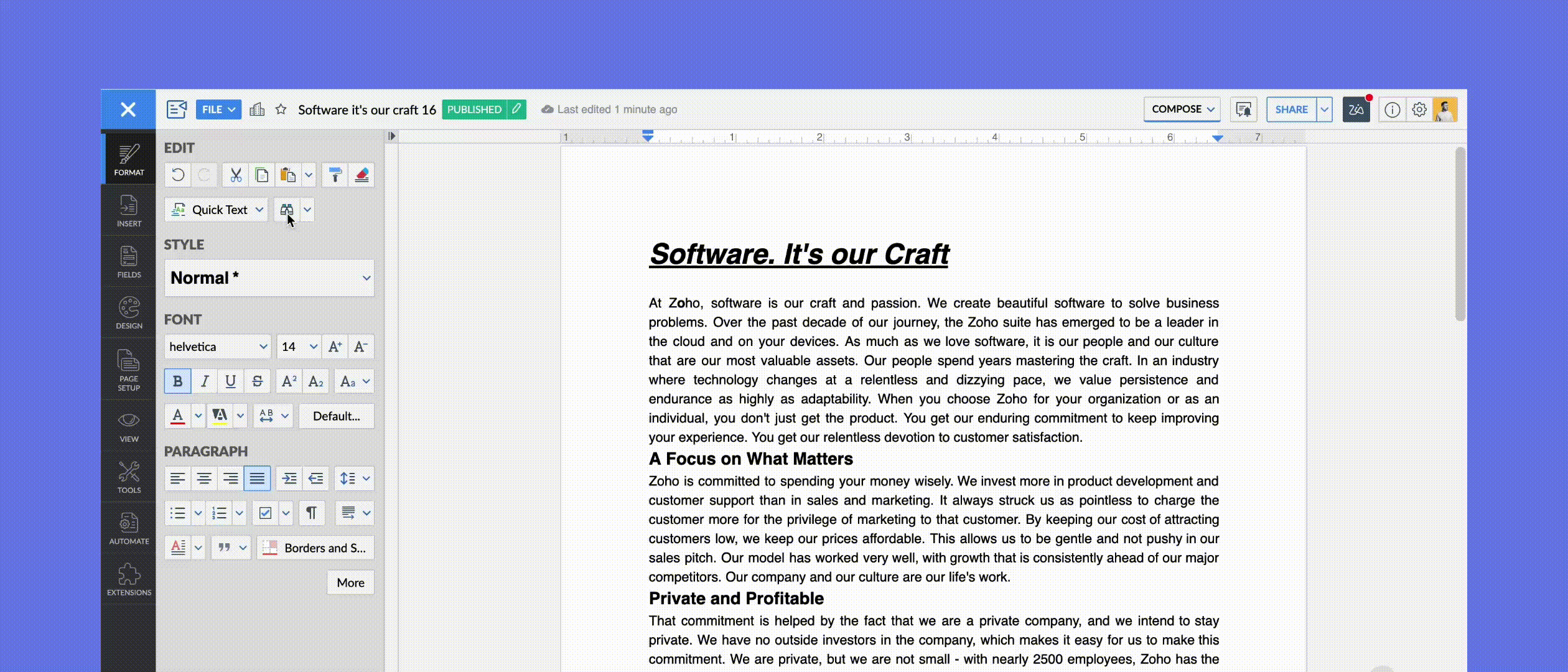Open the helvetica font family dropdown
The image size is (1568, 672).
[x=218, y=347]
